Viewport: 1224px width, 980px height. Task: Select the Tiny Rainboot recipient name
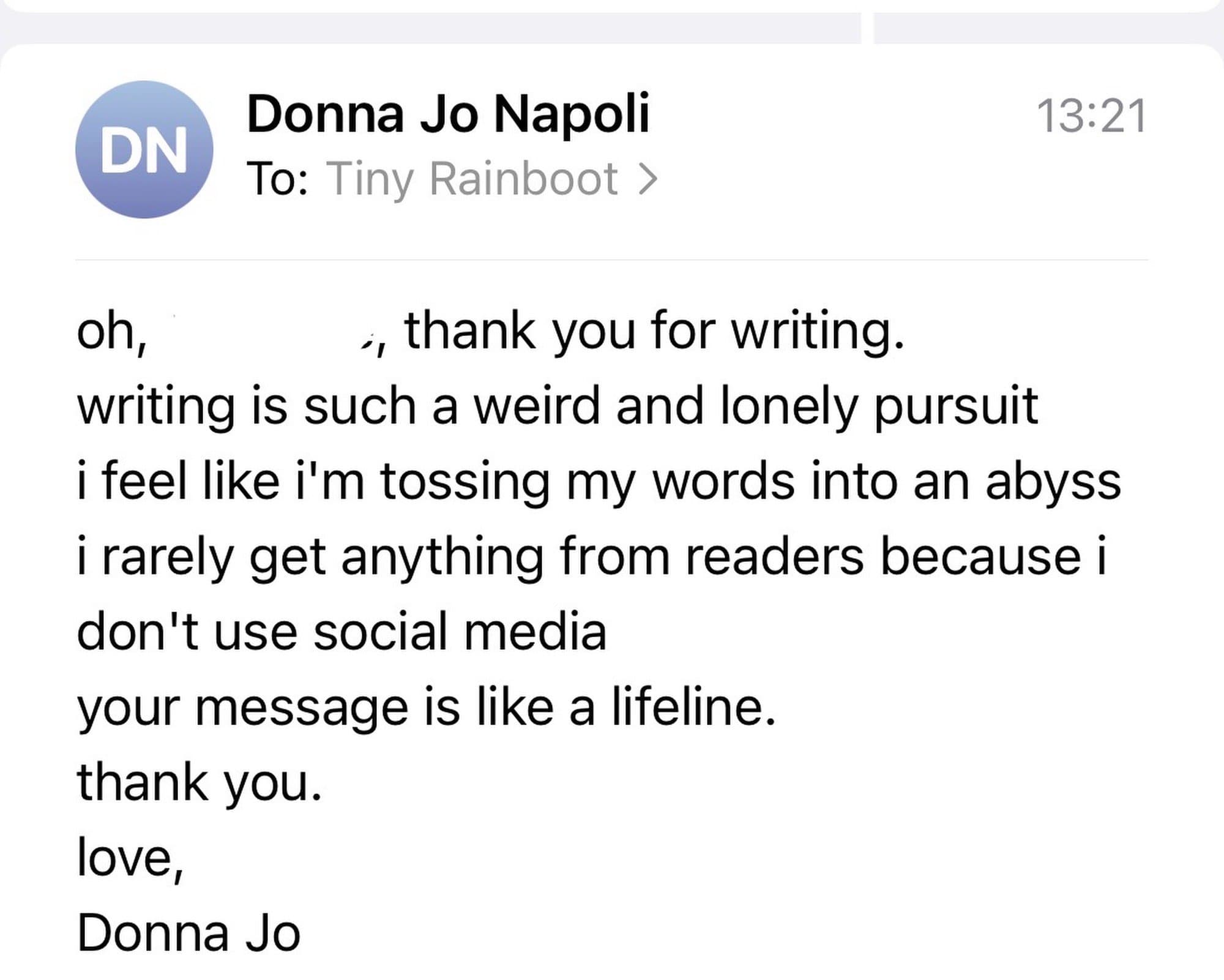472,179
